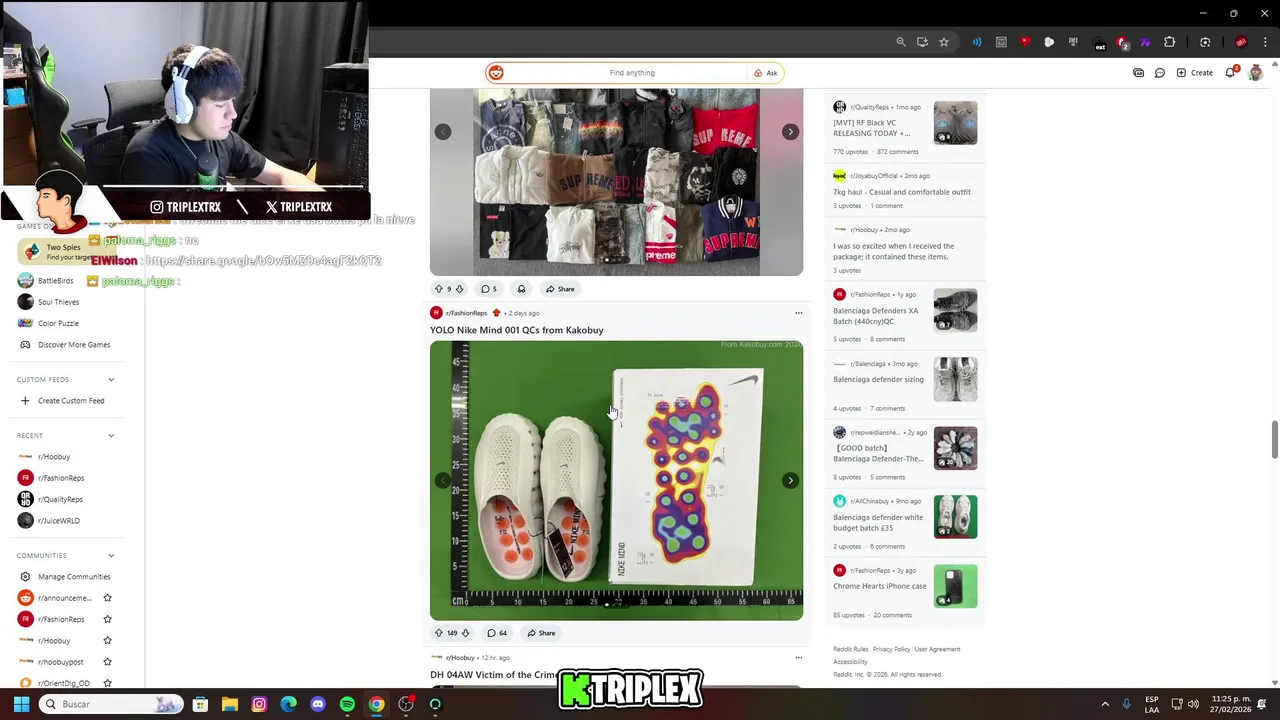The width and height of the screenshot is (1280, 720).
Task: Favorite r/hoobuypost with the star
Action: tap(107, 662)
